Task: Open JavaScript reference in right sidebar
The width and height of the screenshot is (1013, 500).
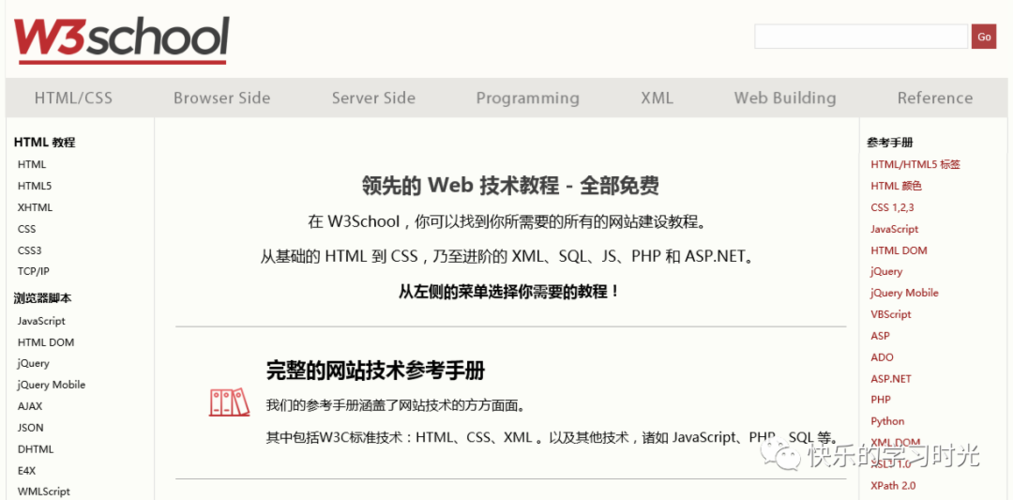Action: [894, 229]
